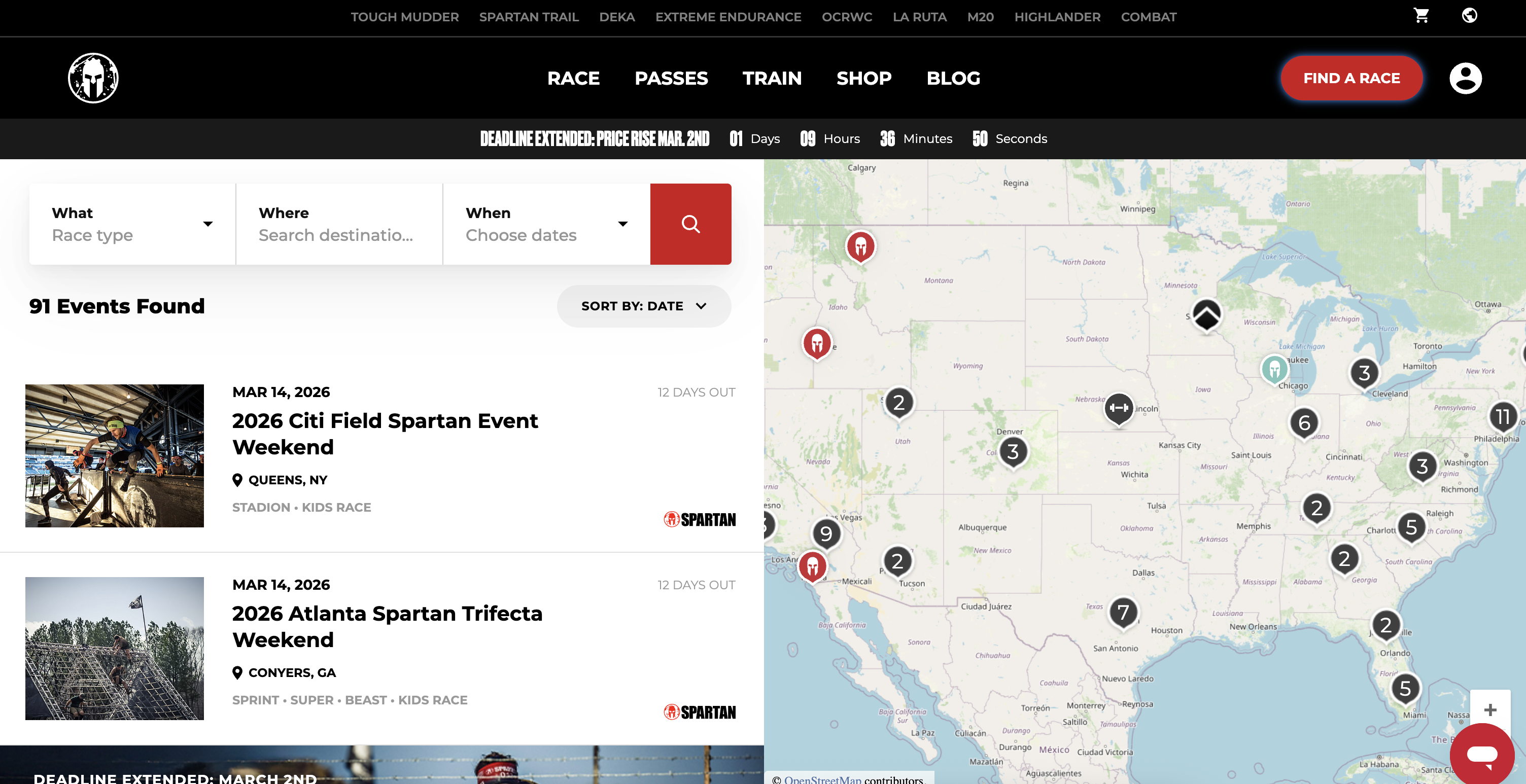Click the red search magnifier button
This screenshot has width=1526, height=784.
[690, 224]
